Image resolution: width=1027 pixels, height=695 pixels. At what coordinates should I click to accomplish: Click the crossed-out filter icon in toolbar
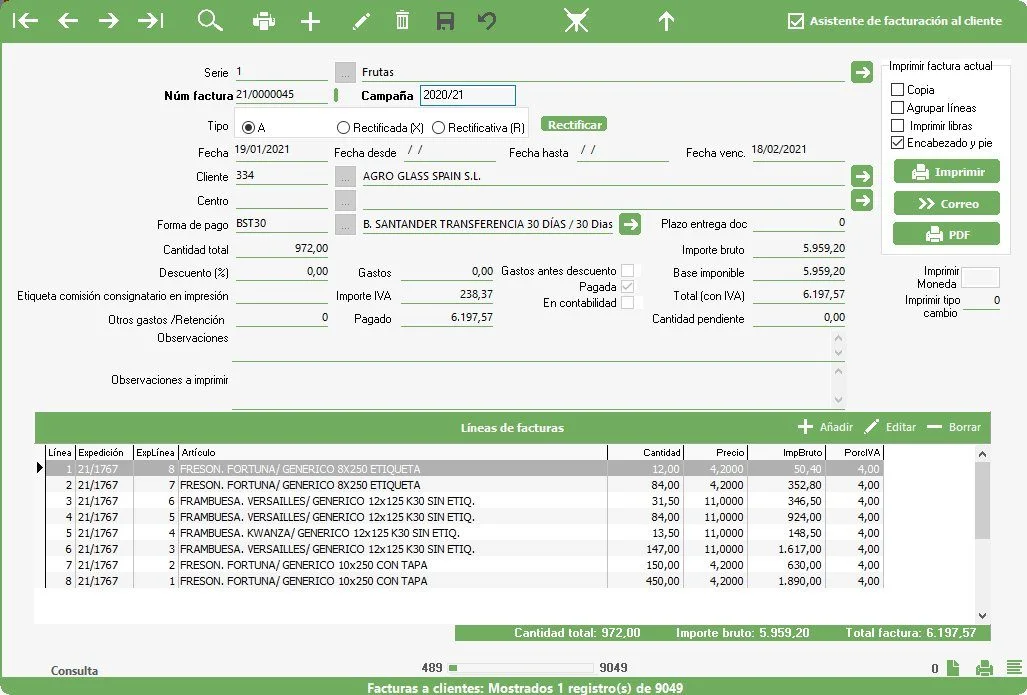(x=576, y=20)
